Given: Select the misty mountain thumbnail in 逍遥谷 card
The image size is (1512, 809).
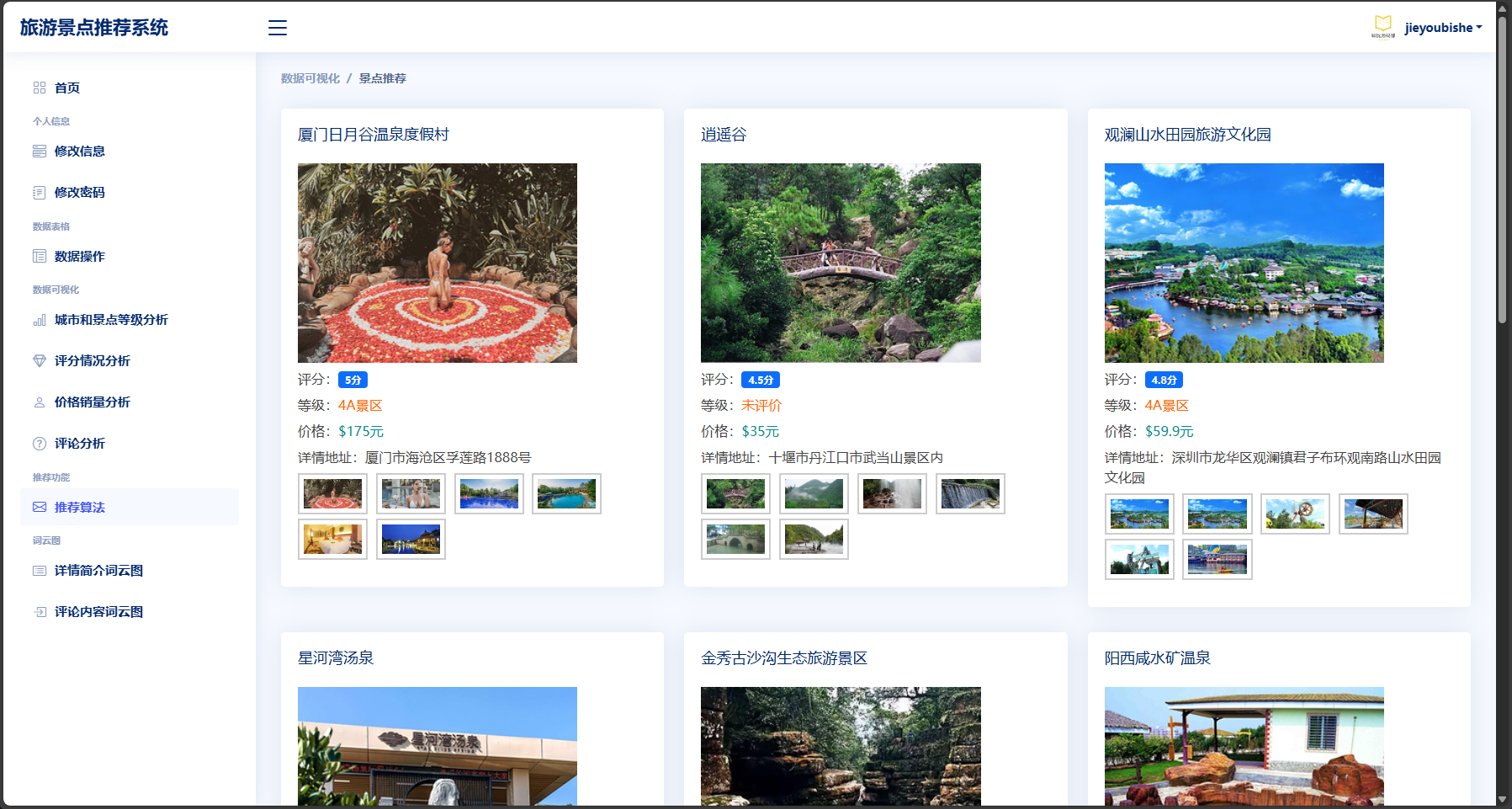Looking at the screenshot, I should point(814,494).
